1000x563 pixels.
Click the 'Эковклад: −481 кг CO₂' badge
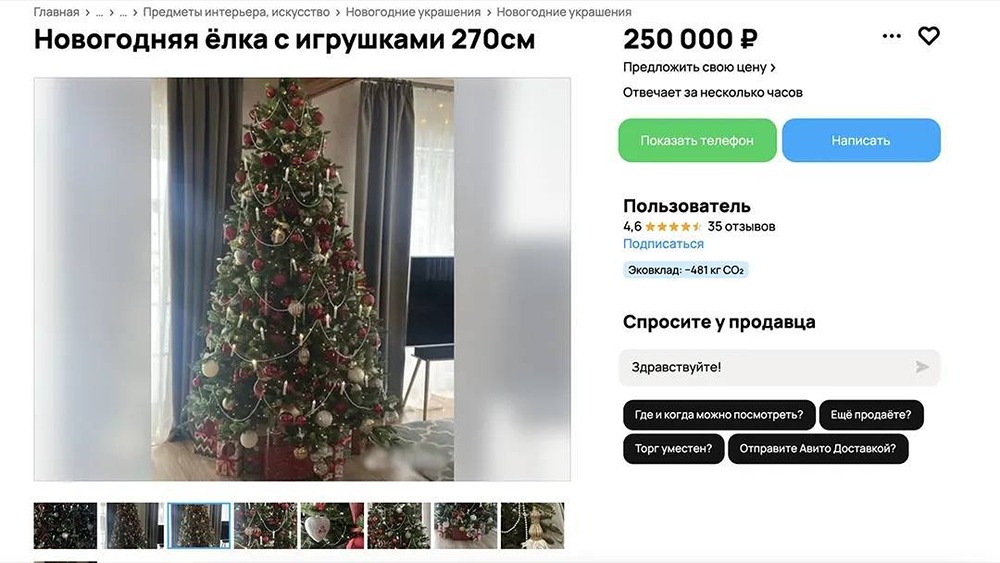coord(686,270)
